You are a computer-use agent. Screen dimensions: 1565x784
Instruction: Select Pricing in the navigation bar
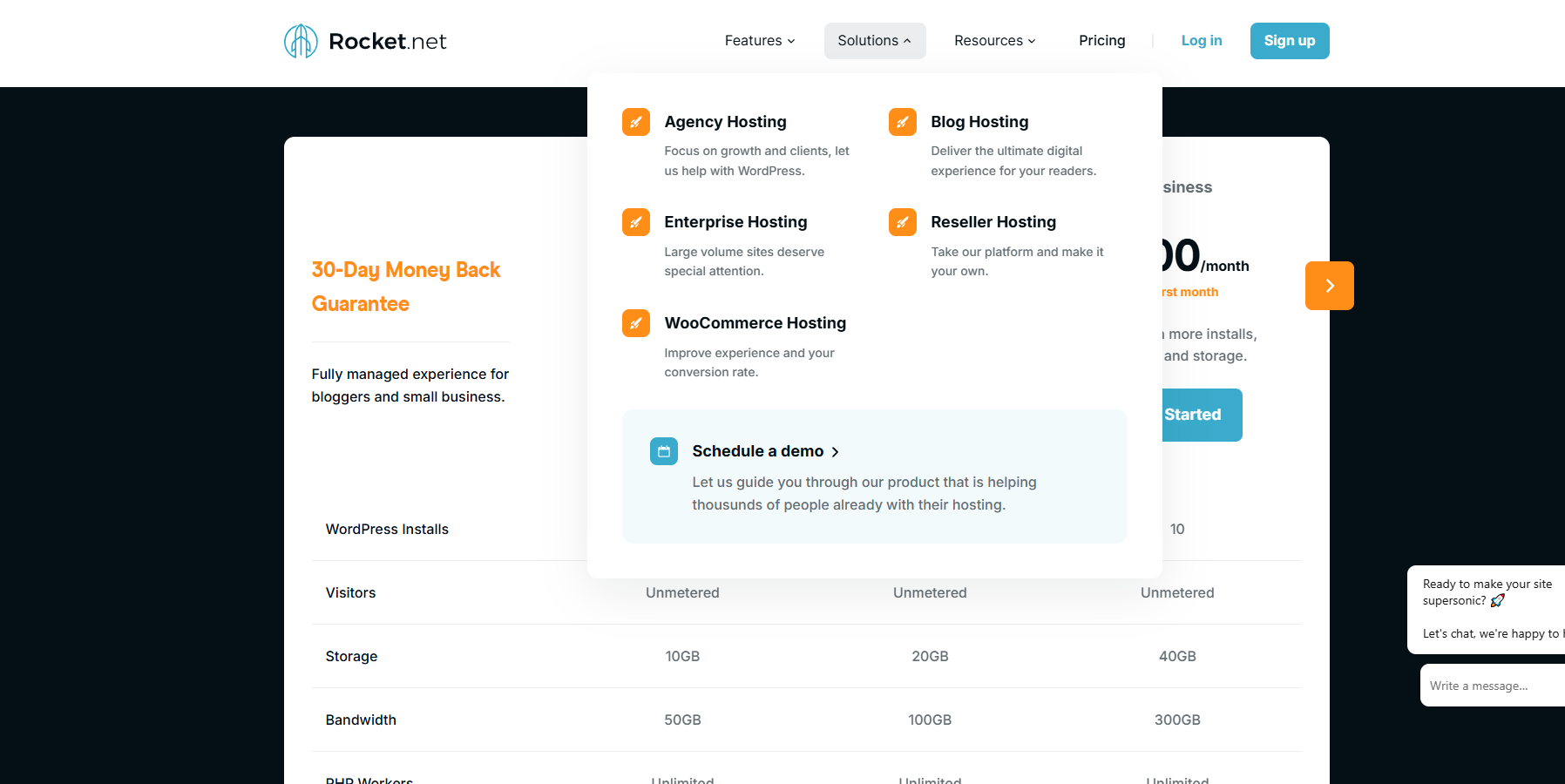(x=1101, y=40)
